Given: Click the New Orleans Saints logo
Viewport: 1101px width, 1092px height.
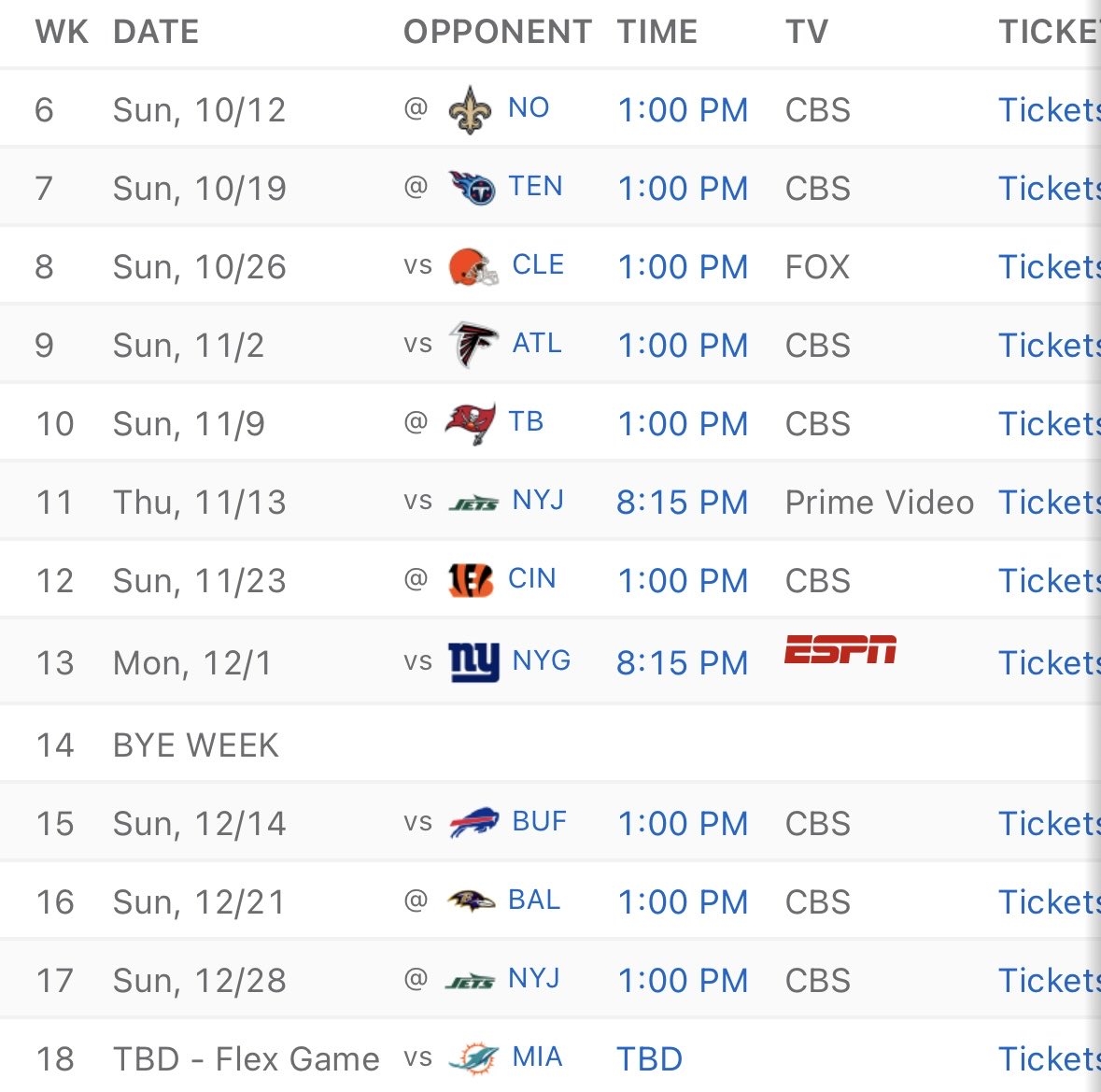Looking at the screenshot, I should click(x=470, y=110).
